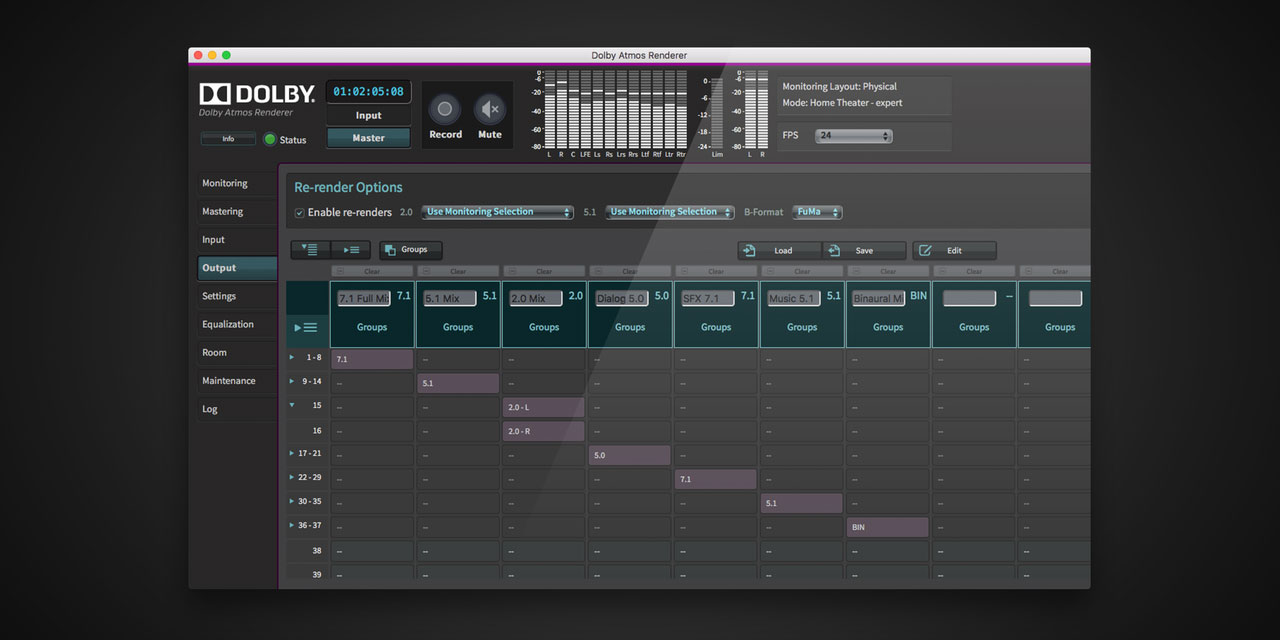Screen dimensions: 1280x640
Task: Open Groups under the Dialog 5.0 column
Action: click(630, 327)
